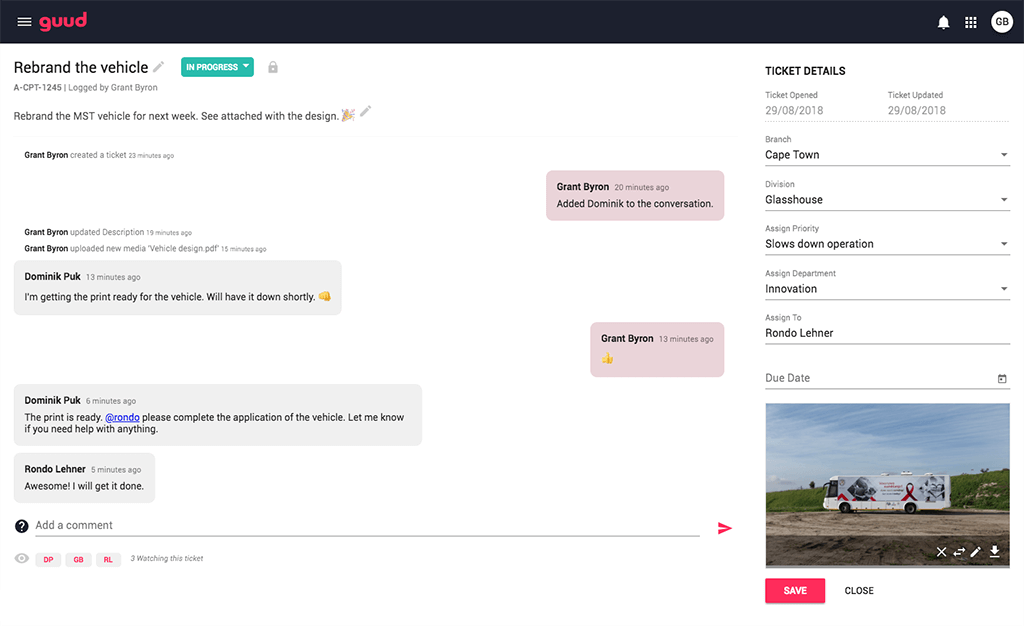The image size is (1024, 626).
Task: Toggle the watching eye icon
Action: pos(22,559)
